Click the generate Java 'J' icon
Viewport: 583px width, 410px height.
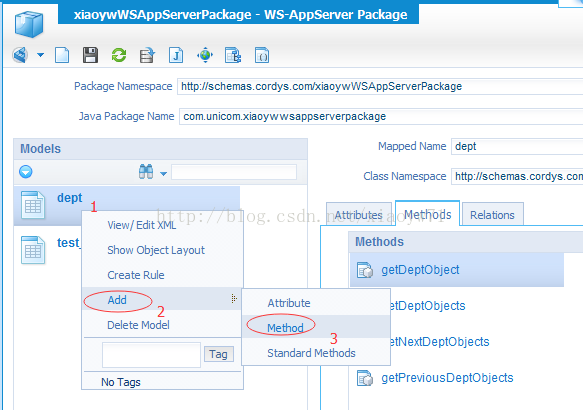[x=176, y=55]
